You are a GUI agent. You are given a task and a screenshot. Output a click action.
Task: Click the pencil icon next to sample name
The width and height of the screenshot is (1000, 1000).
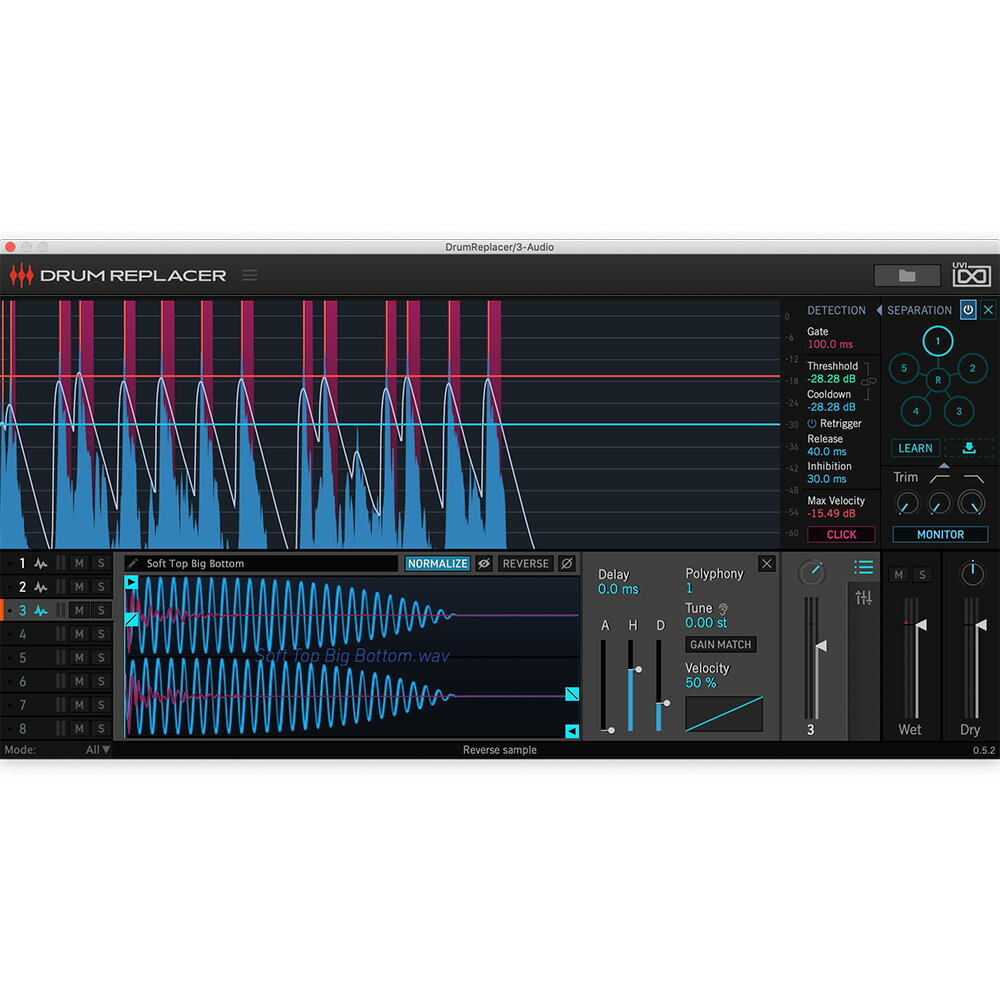pos(133,564)
